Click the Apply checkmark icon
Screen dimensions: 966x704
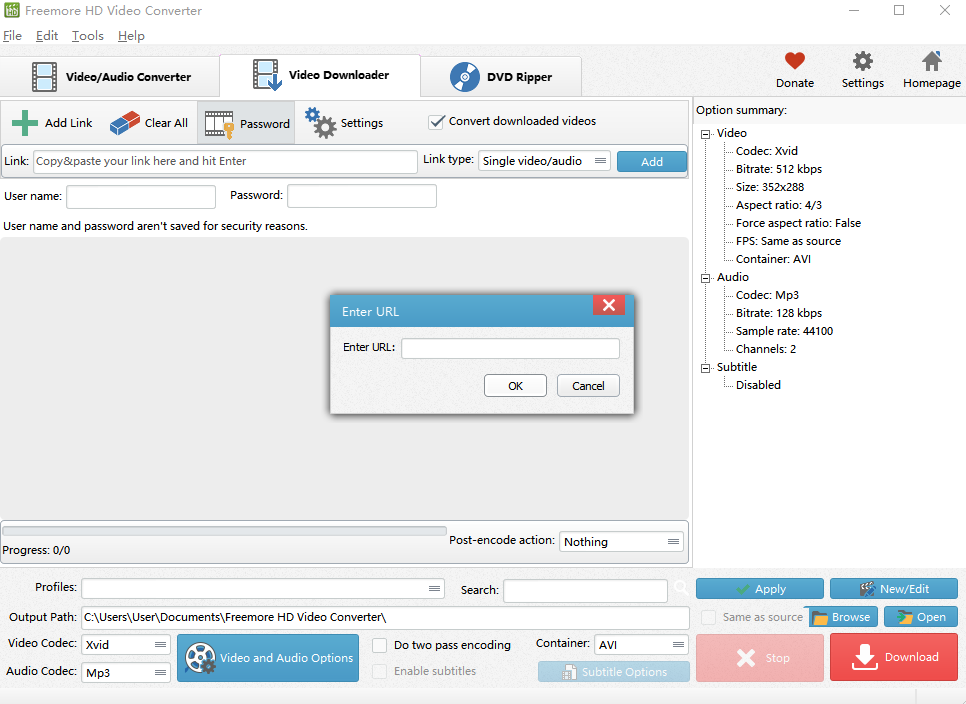[x=743, y=589]
